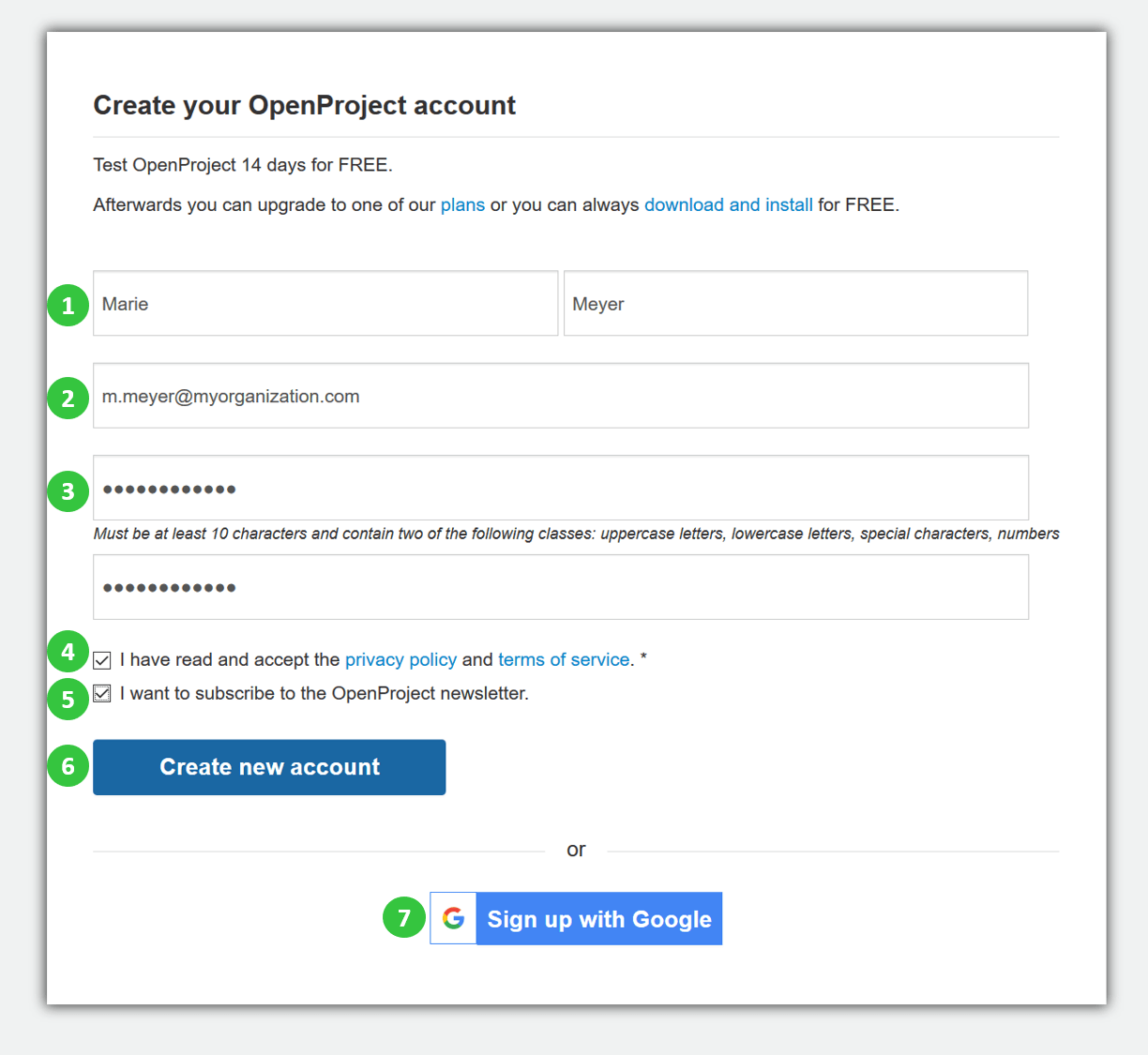Click the Google logo icon
Screen dimensions: 1148x1055
click(454, 918)
